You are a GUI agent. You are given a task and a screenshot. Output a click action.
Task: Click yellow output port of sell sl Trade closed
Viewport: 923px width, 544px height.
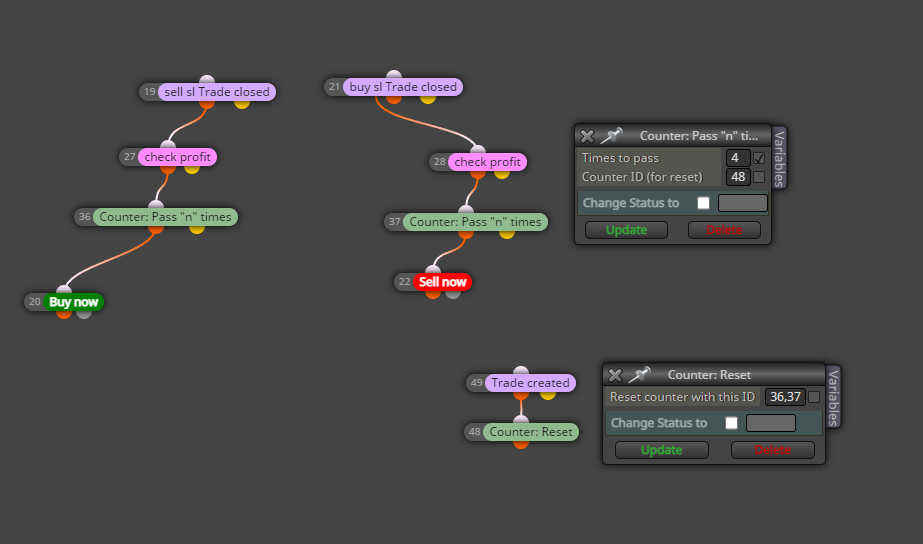point(242,104)
